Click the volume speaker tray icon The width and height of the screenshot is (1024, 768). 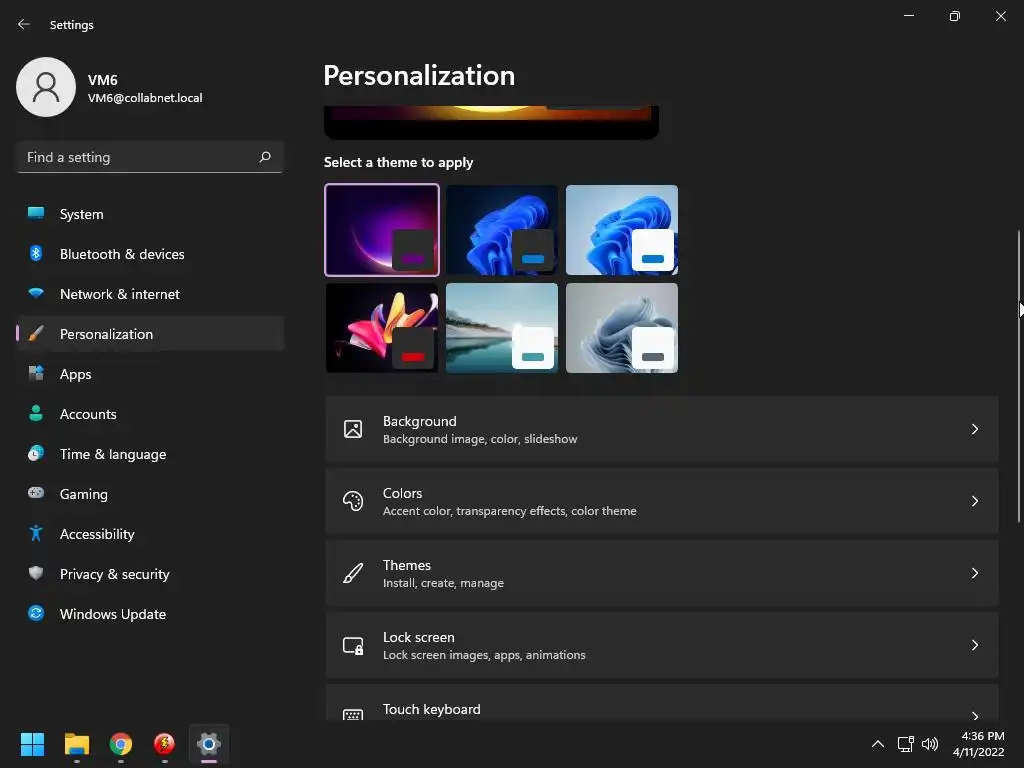pos(930,744)
